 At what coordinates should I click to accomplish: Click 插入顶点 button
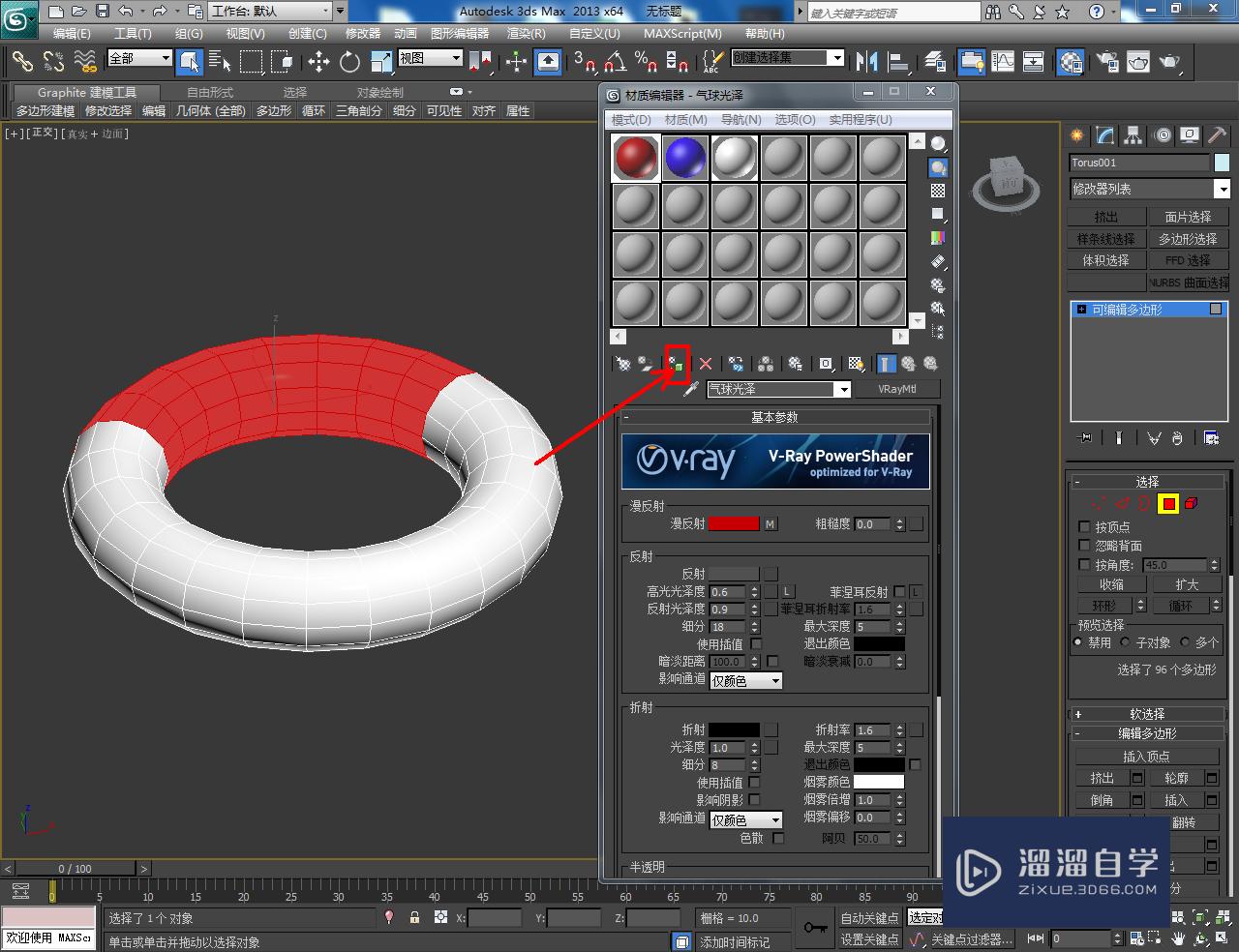click(1147, 757)
